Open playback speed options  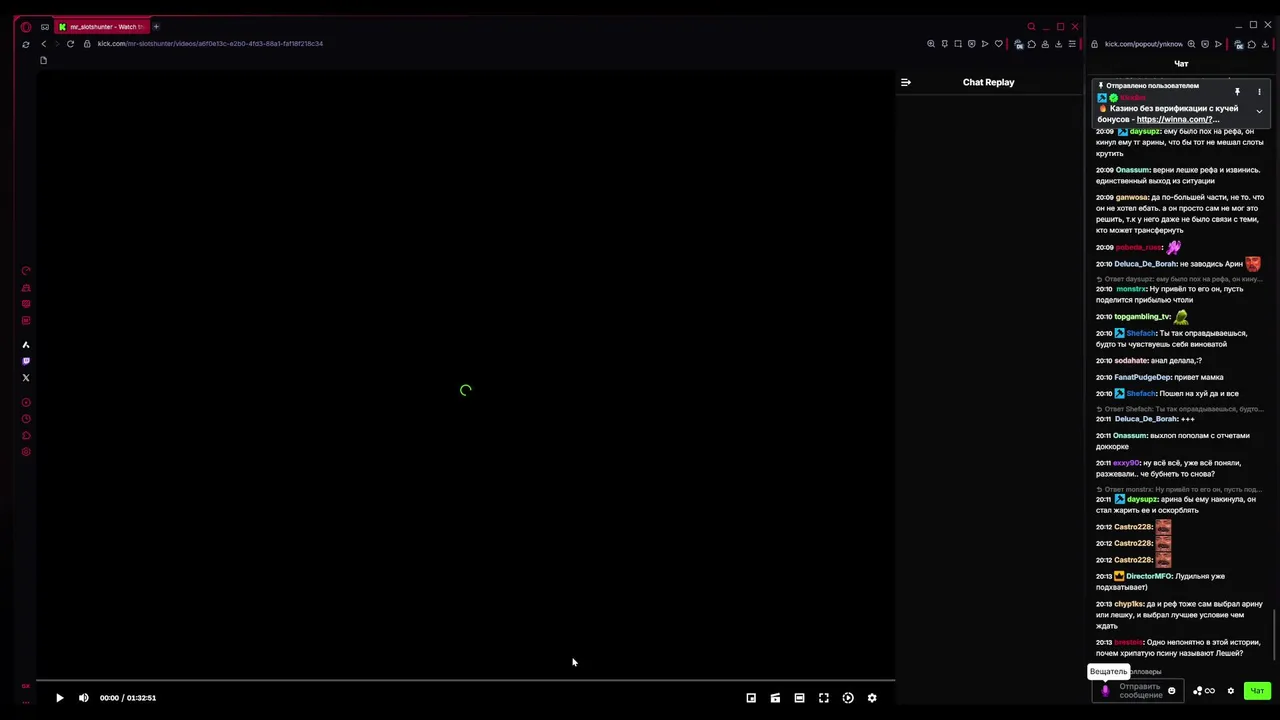coord(848,698)
